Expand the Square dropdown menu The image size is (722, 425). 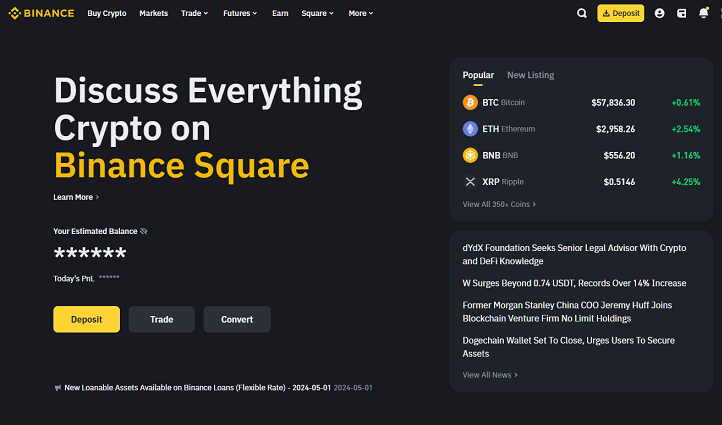pos(317,13)
